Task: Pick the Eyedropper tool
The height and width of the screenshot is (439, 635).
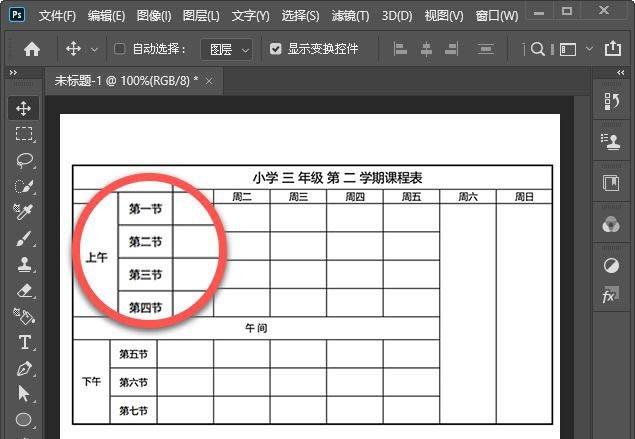Action: click(24, 212)
